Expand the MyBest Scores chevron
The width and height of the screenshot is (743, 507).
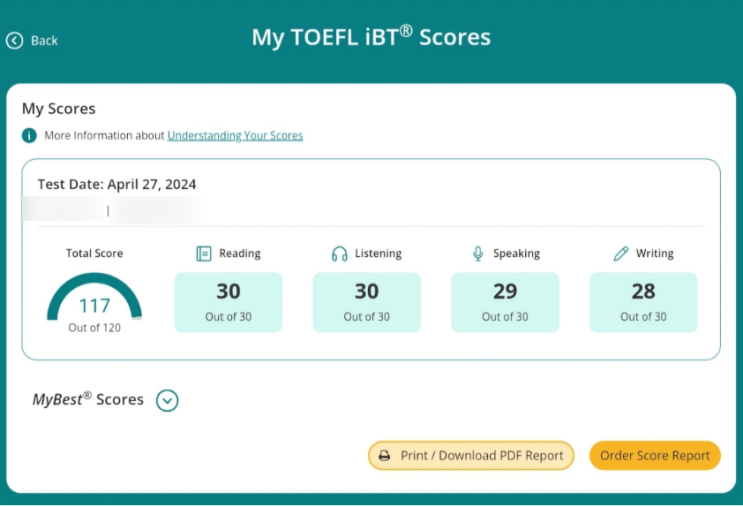coord(167,400)
